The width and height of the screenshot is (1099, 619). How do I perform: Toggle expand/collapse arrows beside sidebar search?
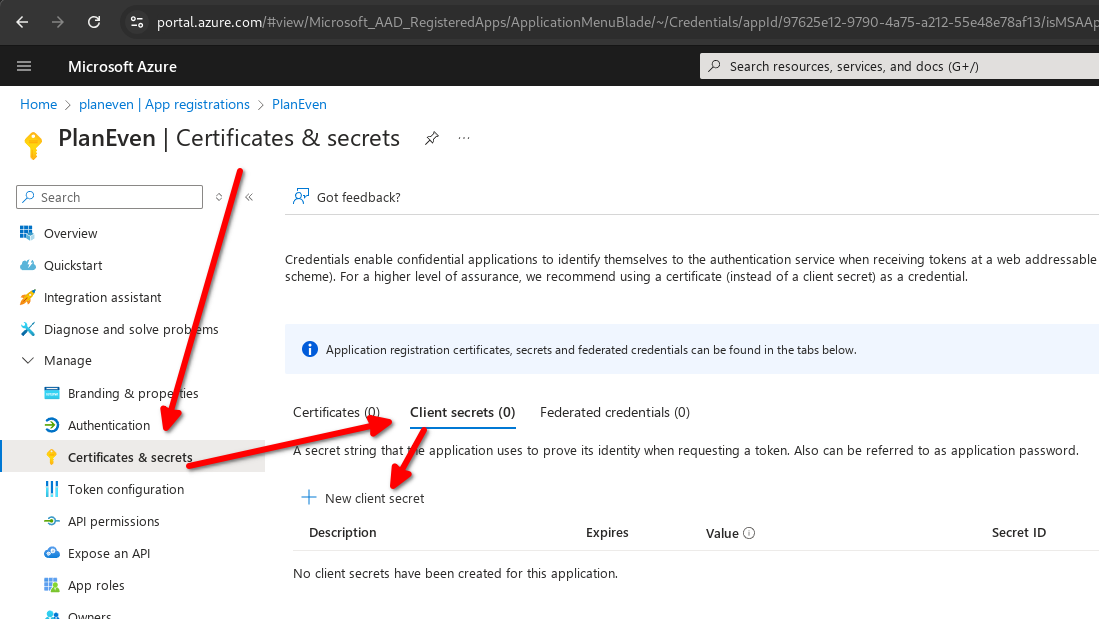coord(219,197)
